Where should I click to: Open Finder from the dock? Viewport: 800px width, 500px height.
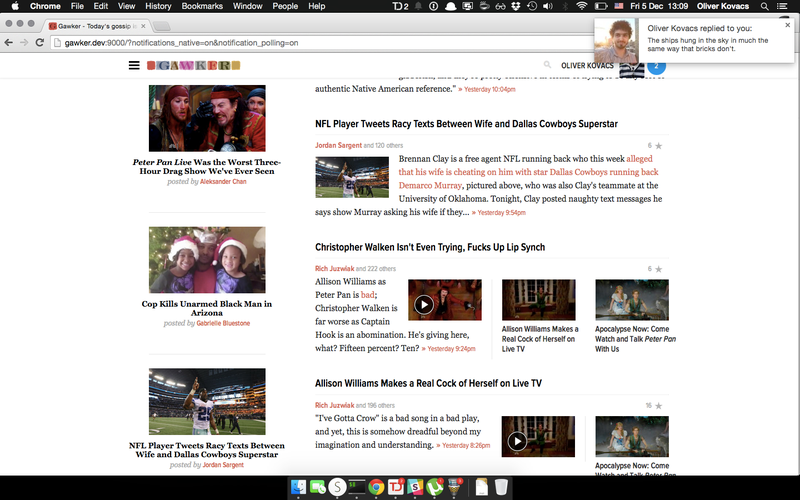(298, 487)
